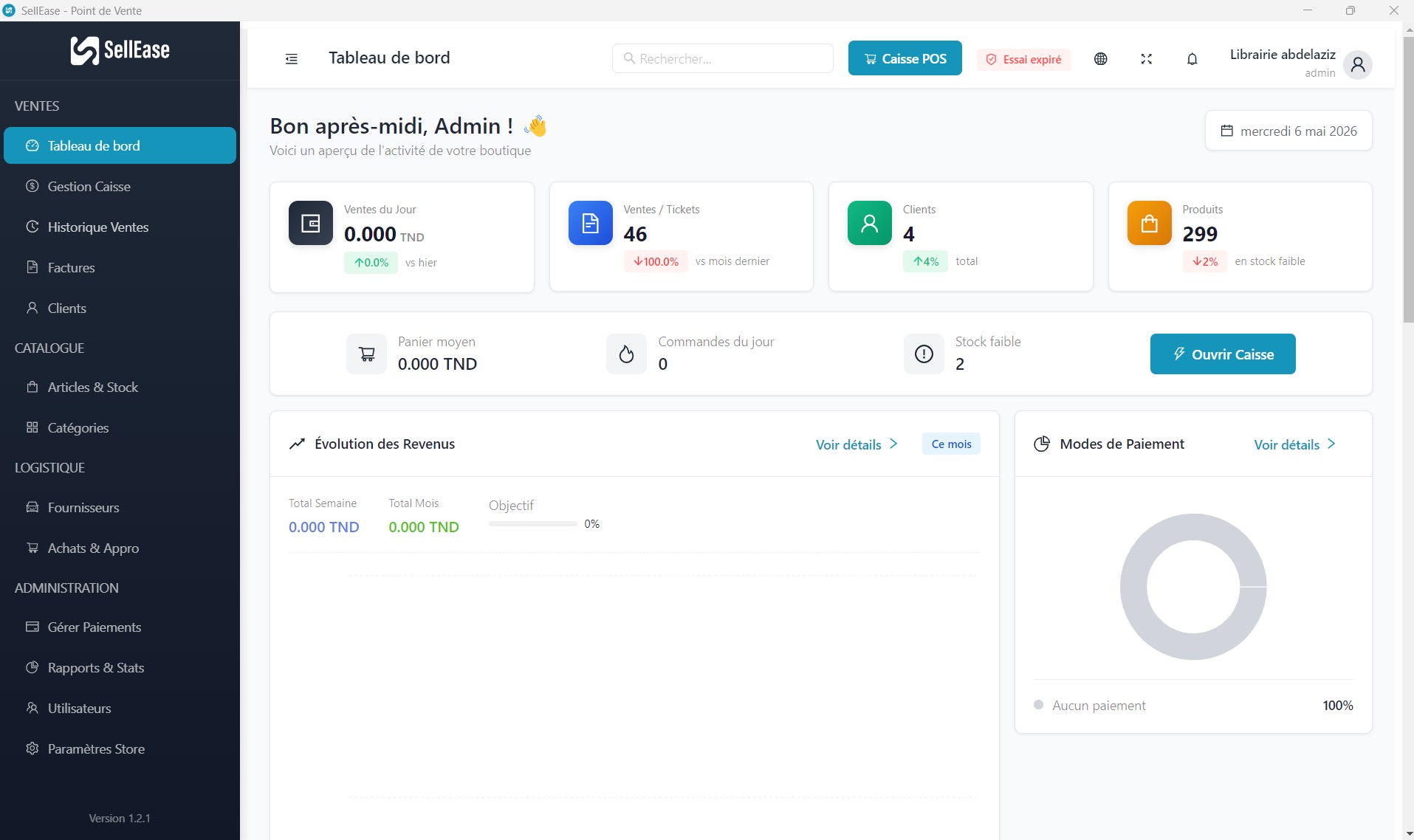The image size is (1414, 840).
Task: Select the Ce mois period filter
Action: [x=951, y=444]
